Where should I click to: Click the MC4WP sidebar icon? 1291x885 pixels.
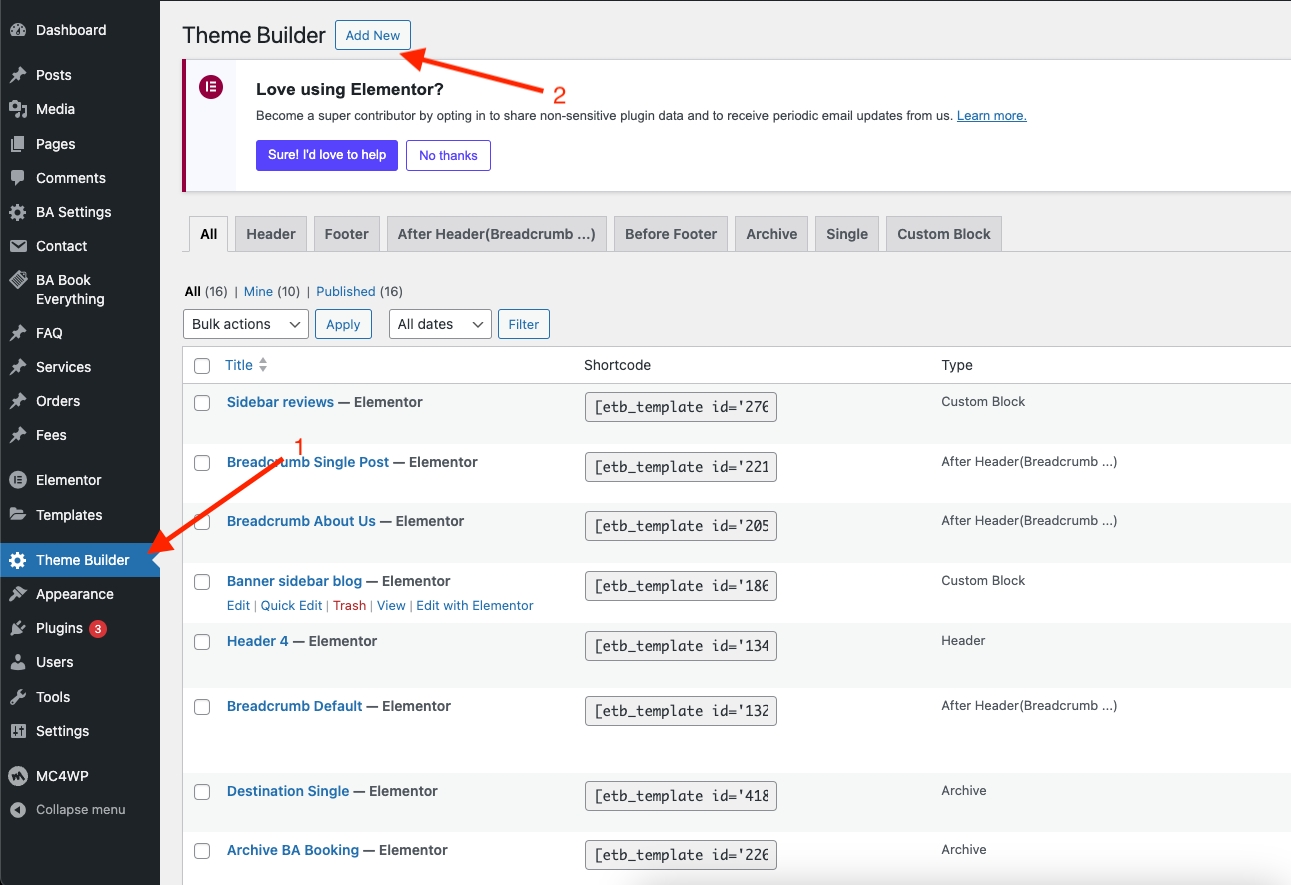pos(17,776)
